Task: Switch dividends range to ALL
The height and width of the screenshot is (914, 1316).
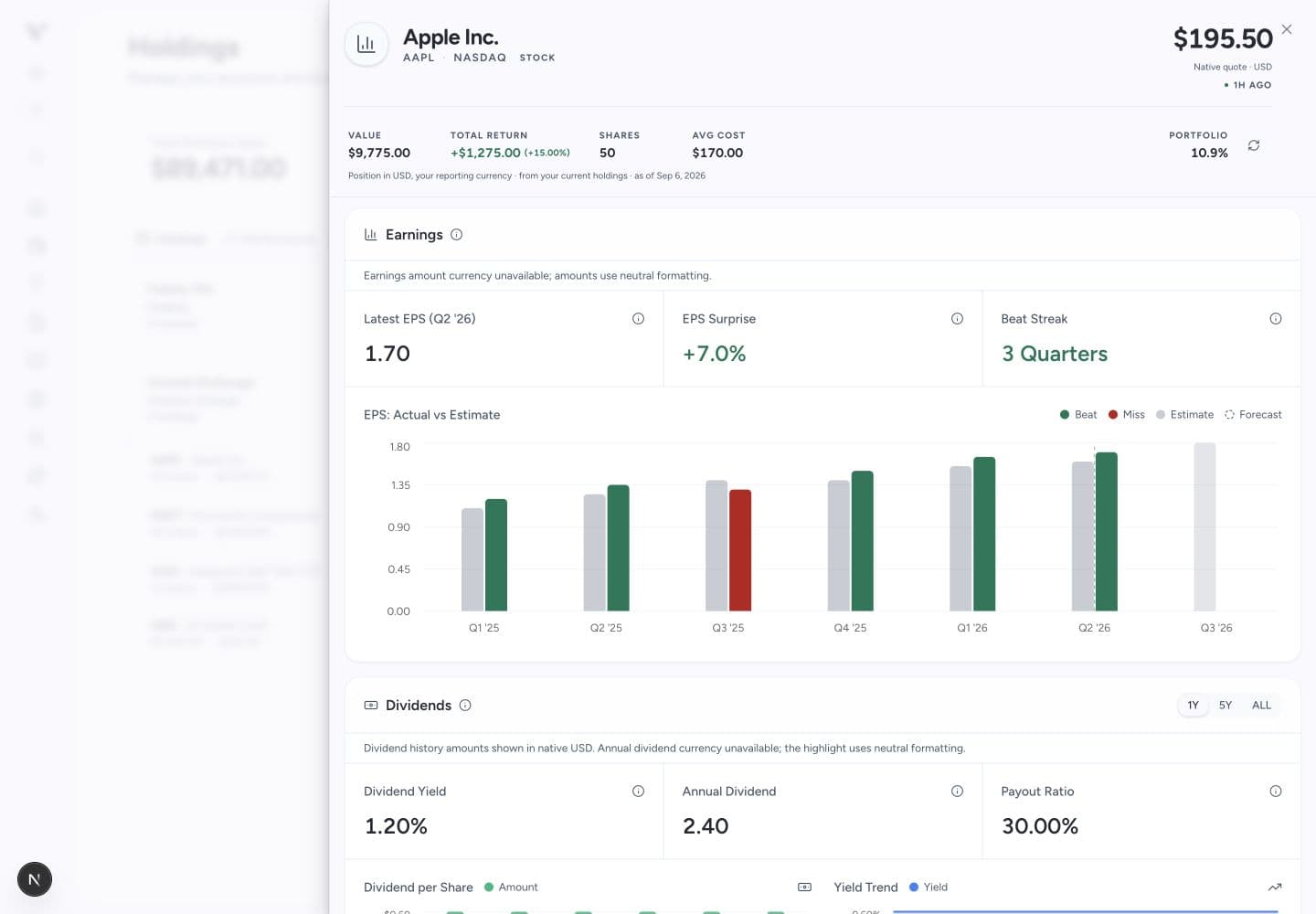Action: click(1261, 706)
